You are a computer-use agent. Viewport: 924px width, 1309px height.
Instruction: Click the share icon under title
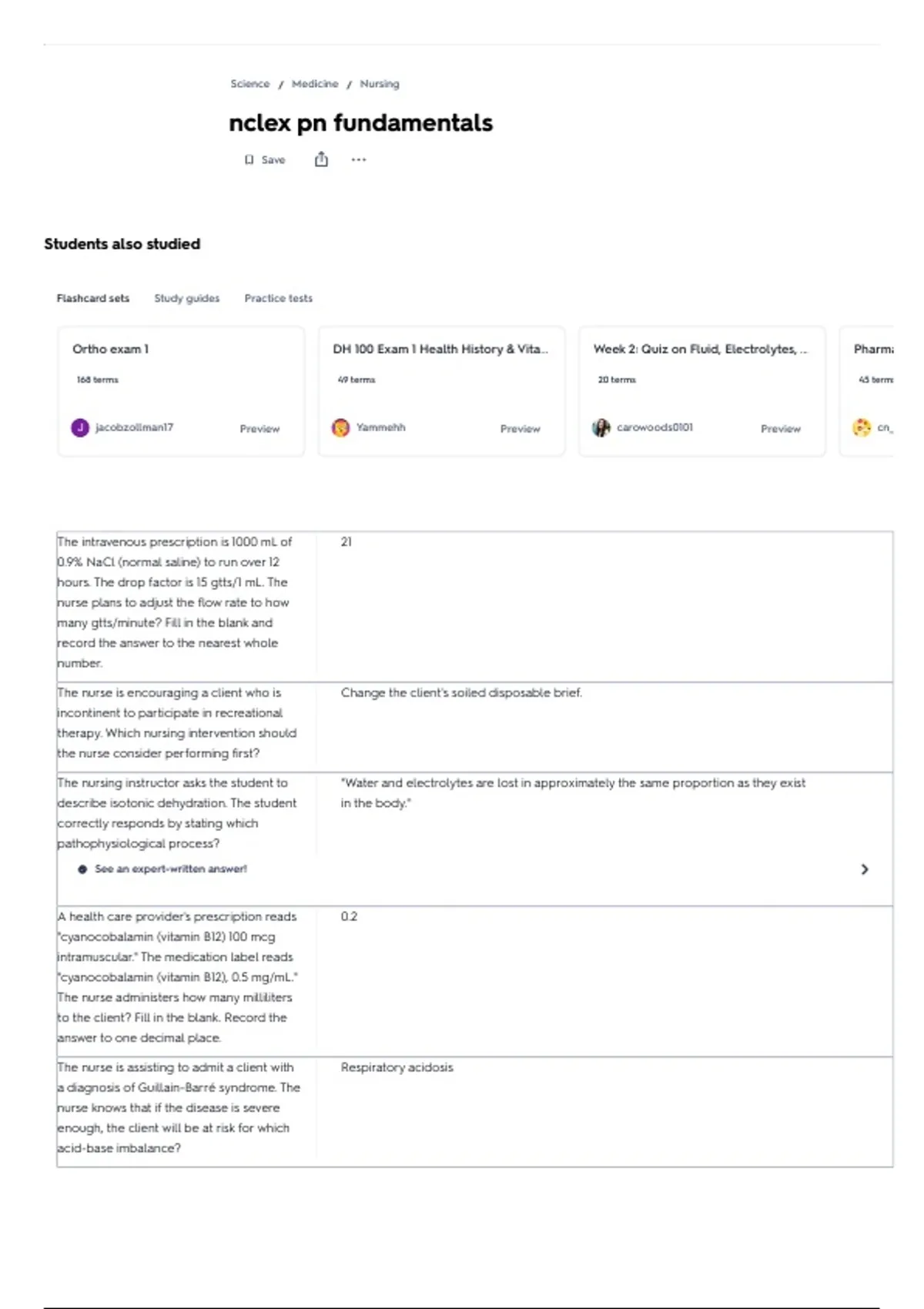[321, 159]
